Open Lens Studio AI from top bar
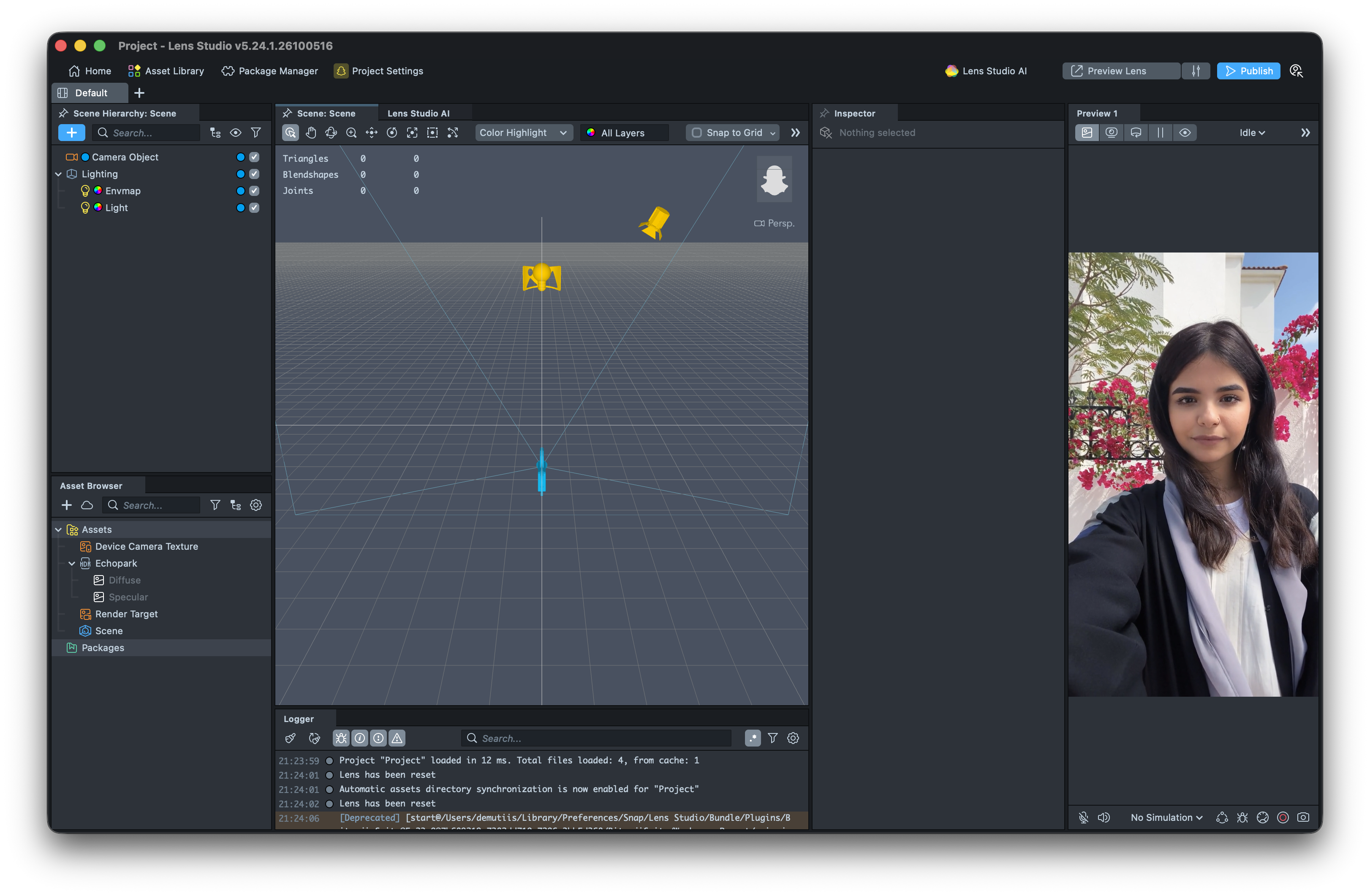The height and width of the screenshot is (896, 1370). point(985,71)
